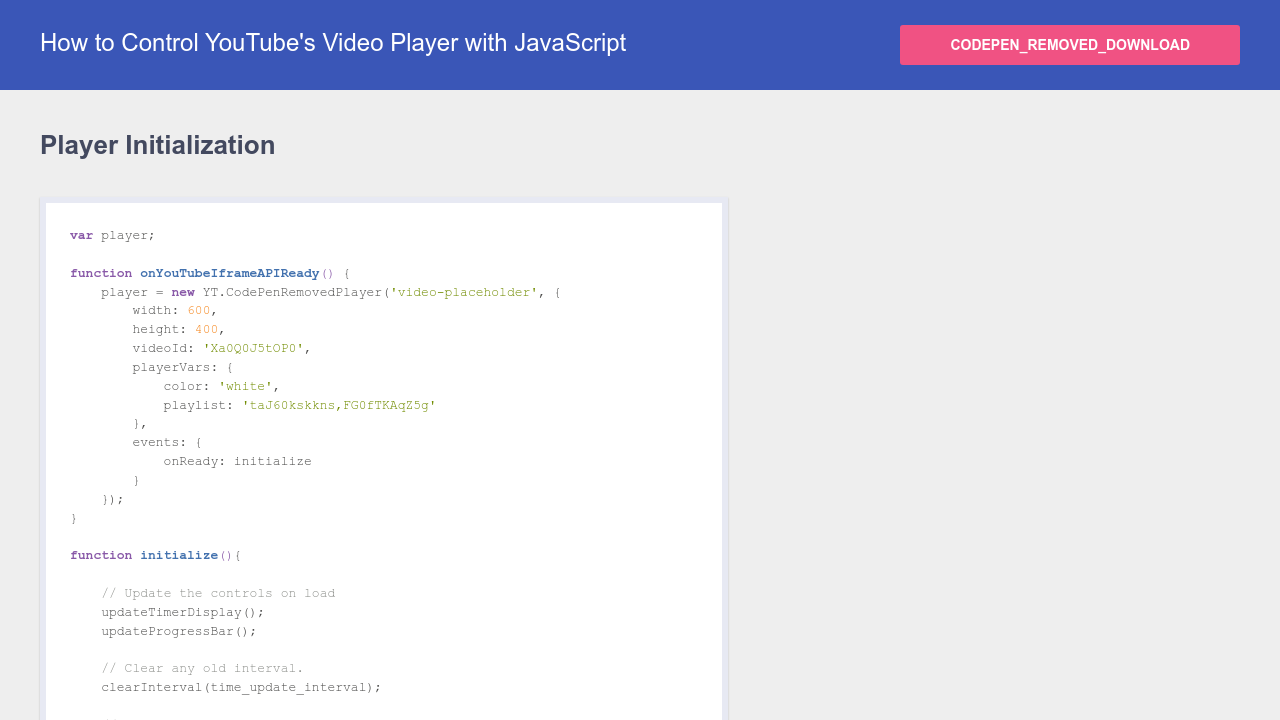Click the width value 600

coord(199,311)
